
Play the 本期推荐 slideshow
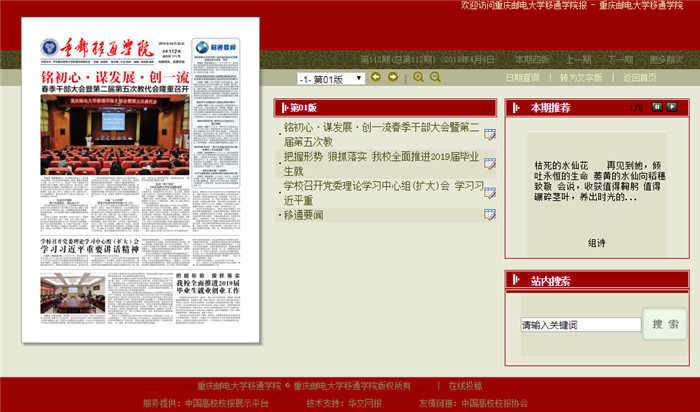672,106
